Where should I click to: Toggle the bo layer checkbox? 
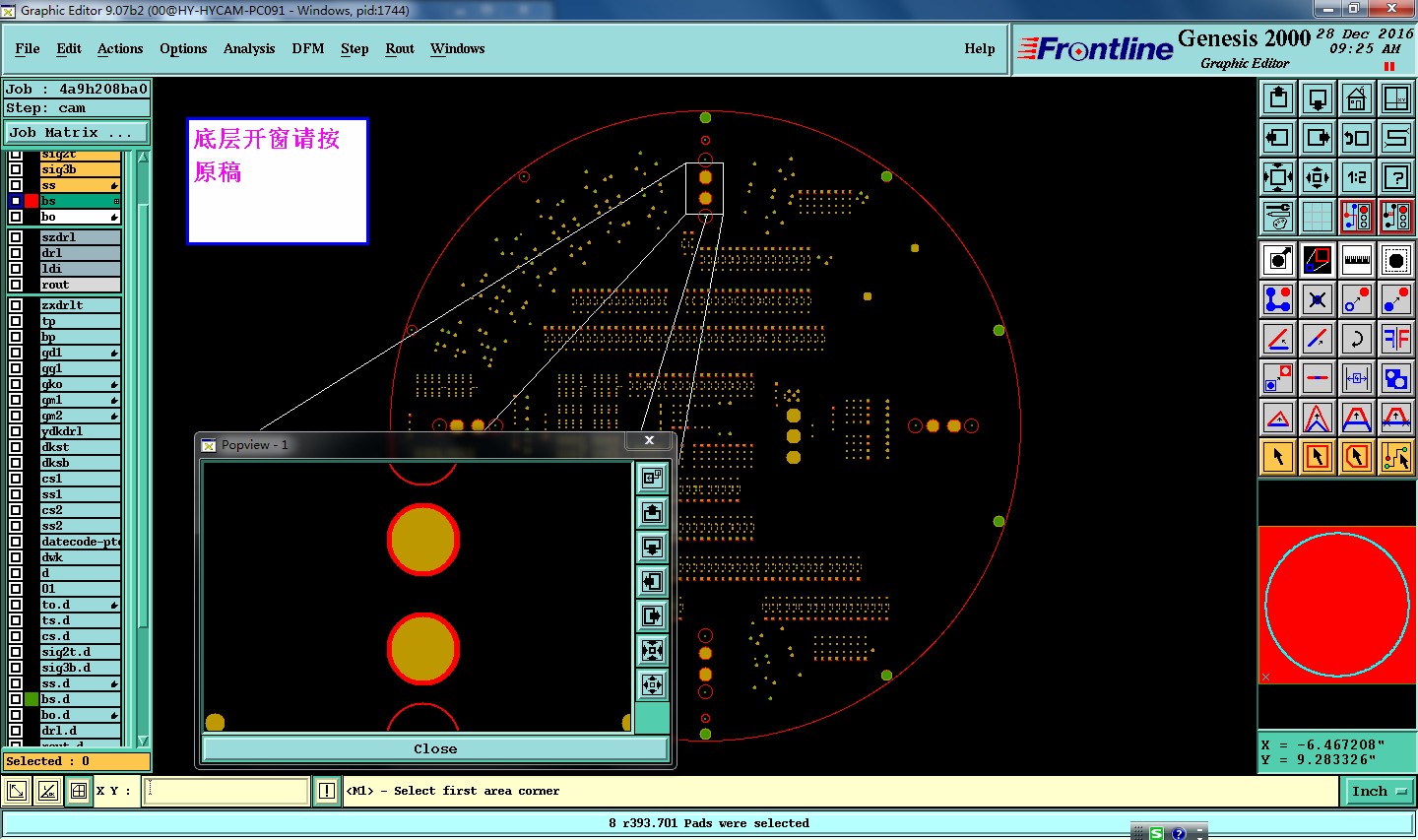click(16, 217)
